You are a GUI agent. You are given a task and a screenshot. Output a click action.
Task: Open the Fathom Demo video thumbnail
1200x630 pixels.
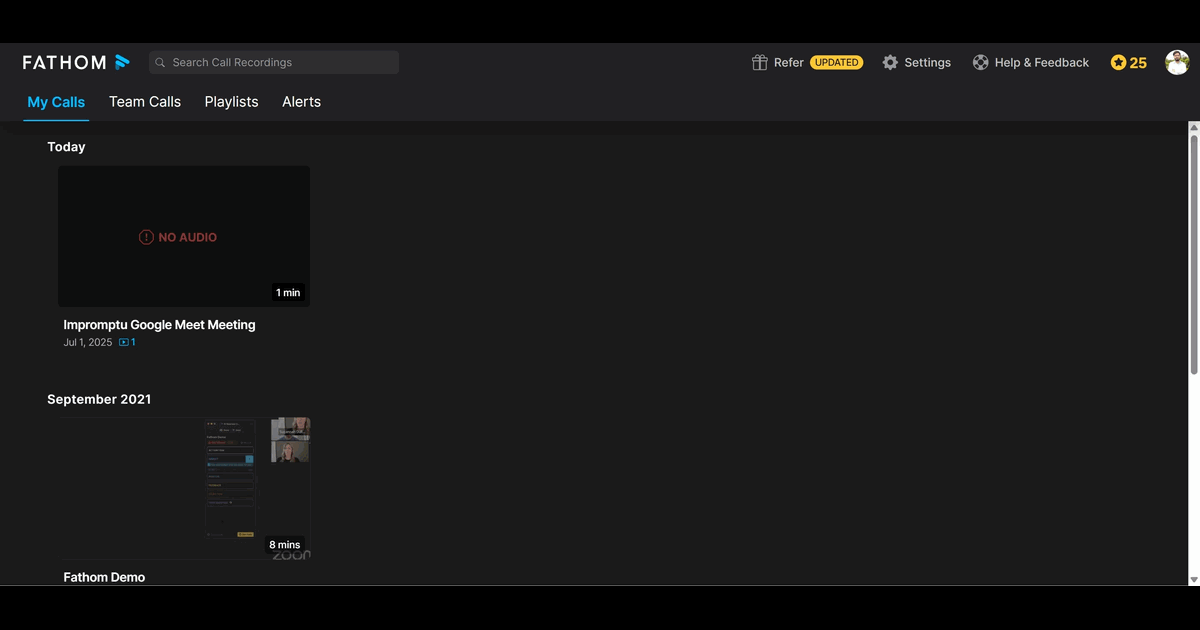(184, 488)
